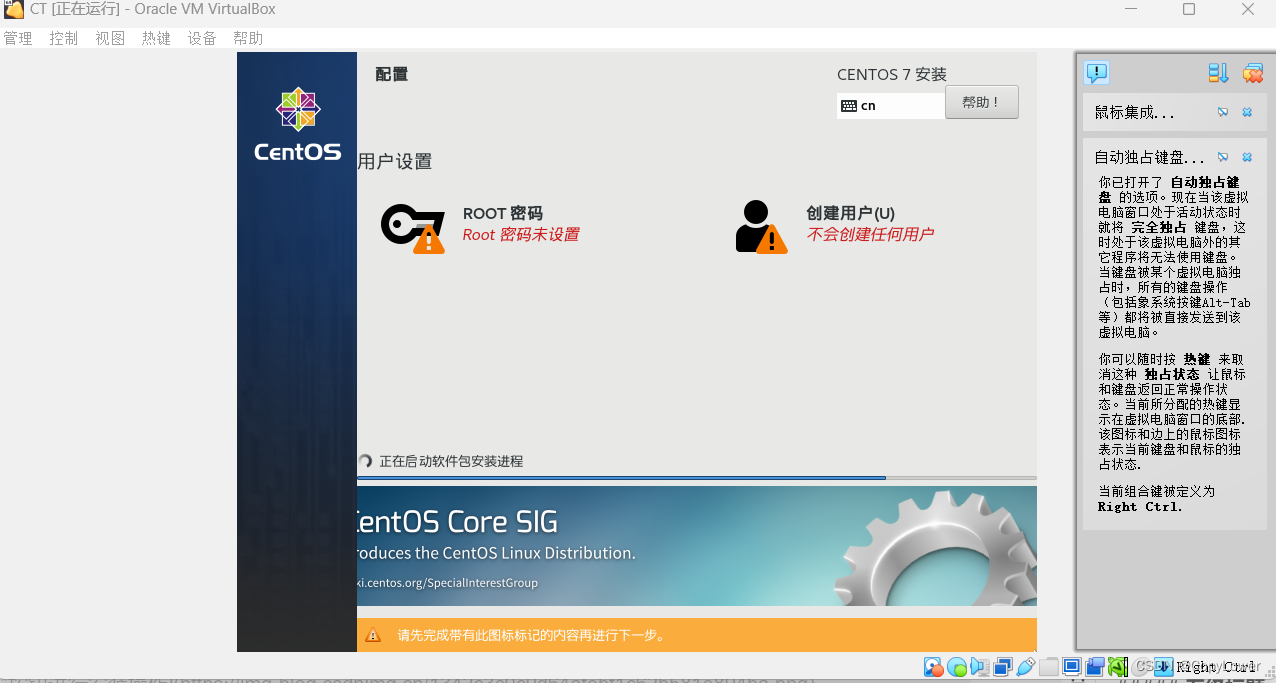Click the CentOS Core SIG banner

click(x=696, y=546)
